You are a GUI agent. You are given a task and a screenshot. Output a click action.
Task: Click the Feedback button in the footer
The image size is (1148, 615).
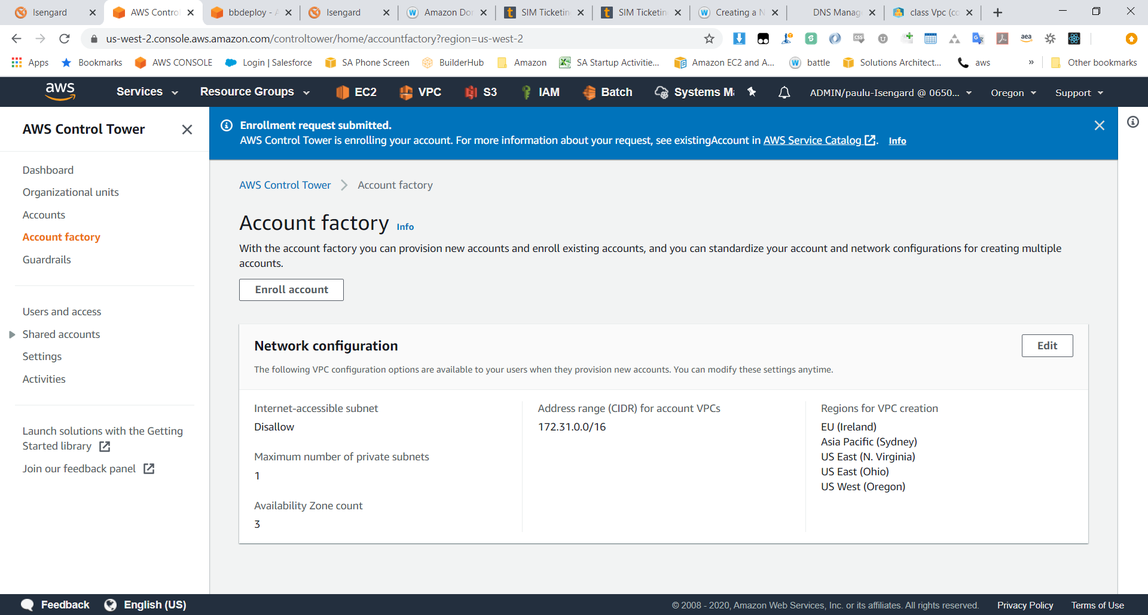point(56,605)
